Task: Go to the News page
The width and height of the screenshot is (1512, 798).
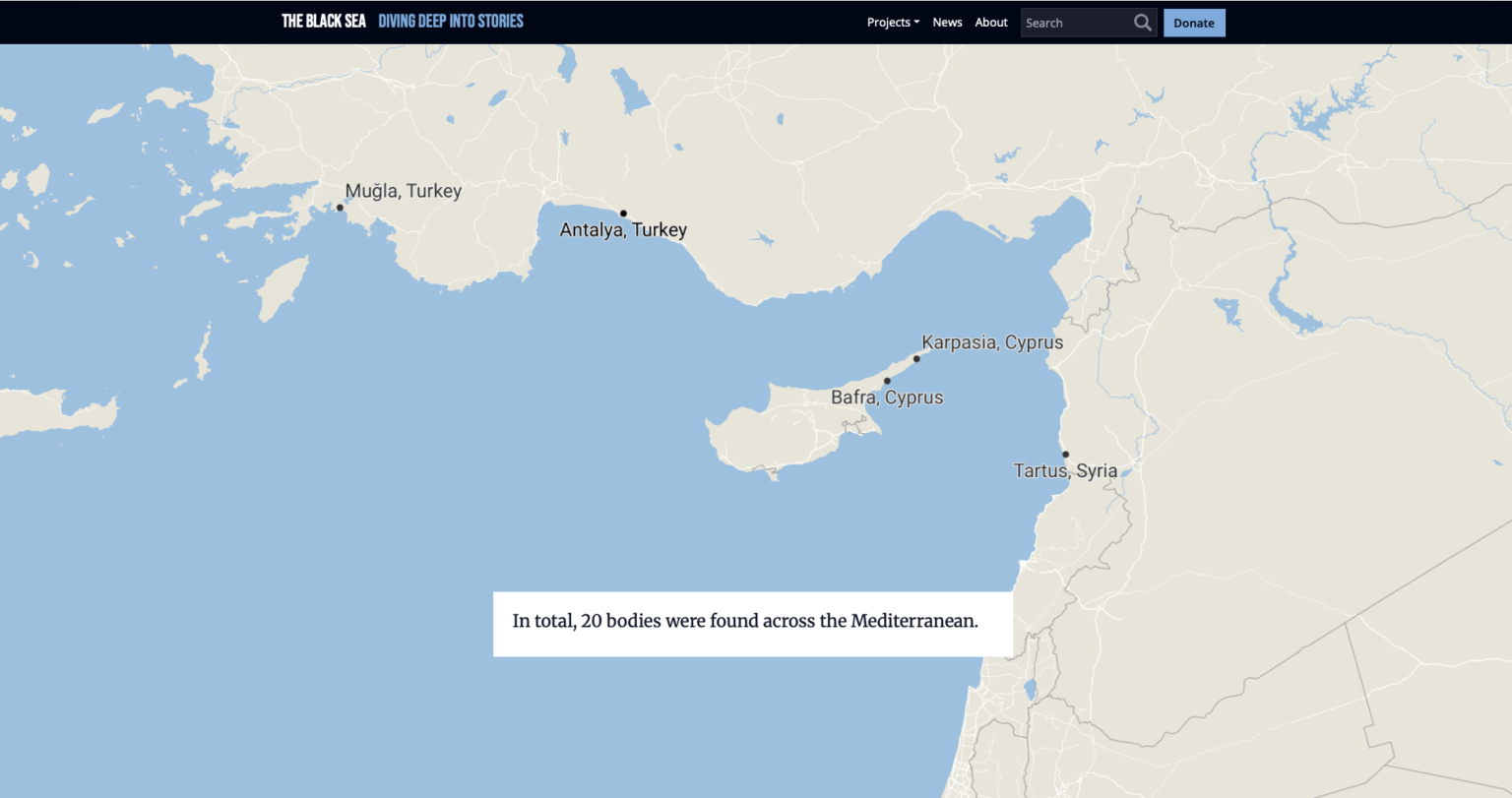Action: pos(947,23)
